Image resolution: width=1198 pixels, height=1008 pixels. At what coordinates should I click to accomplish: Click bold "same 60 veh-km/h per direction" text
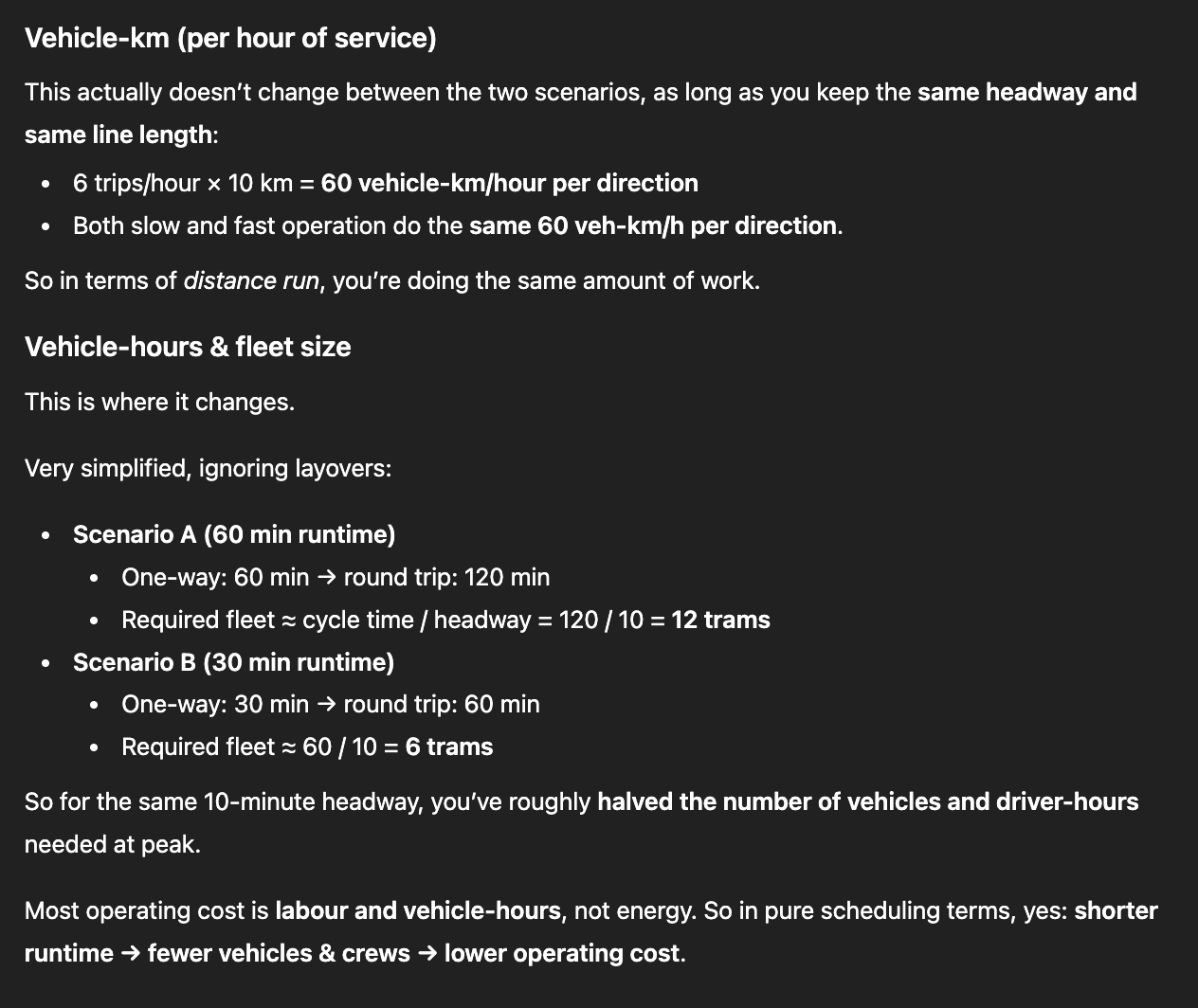click(x=653, y=225)
